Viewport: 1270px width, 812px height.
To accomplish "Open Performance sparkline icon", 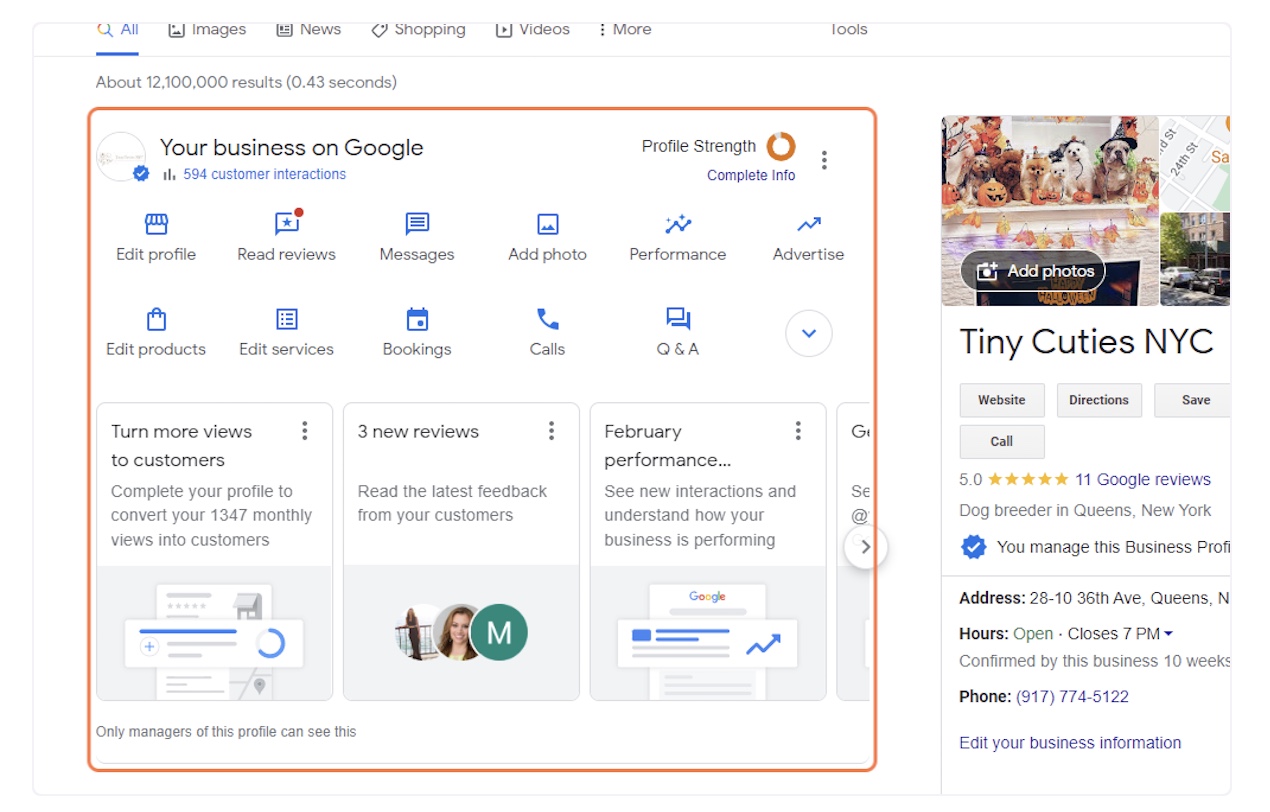I will coord(678,224).
